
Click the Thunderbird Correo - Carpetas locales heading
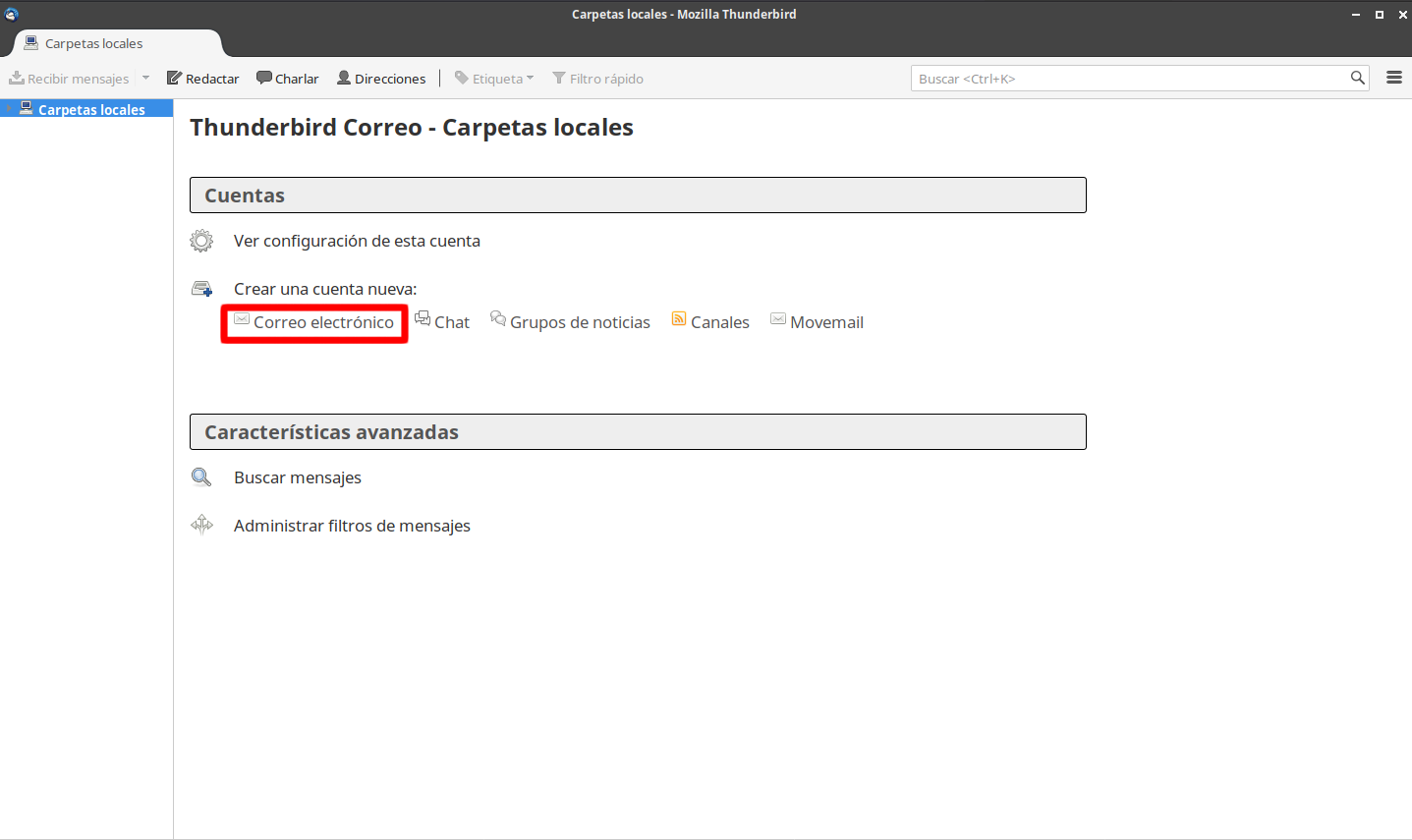tap(412, 128)
